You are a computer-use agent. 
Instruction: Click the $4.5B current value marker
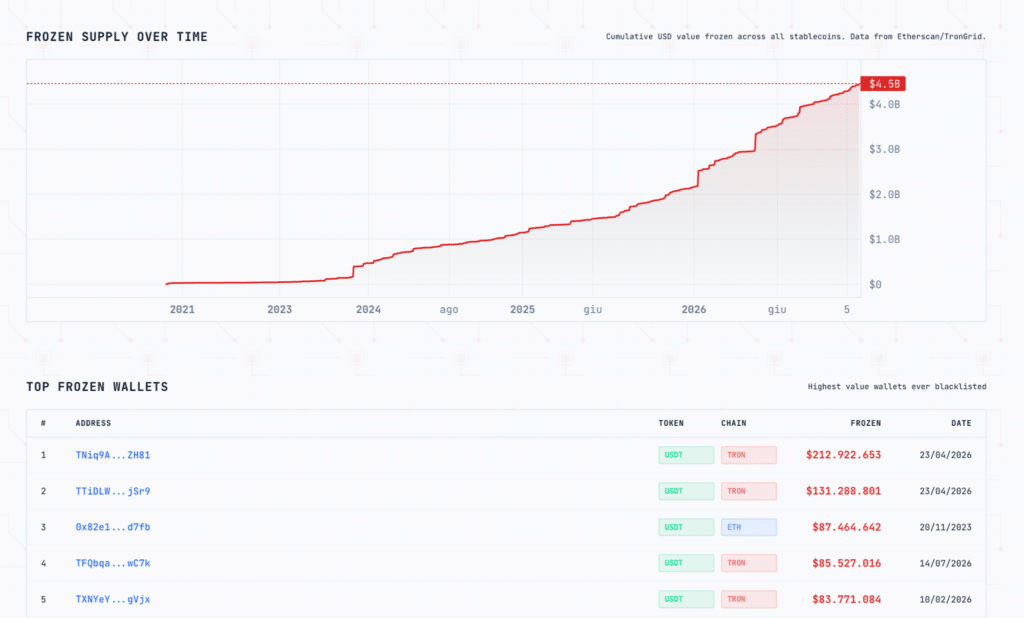coord(883,84)
